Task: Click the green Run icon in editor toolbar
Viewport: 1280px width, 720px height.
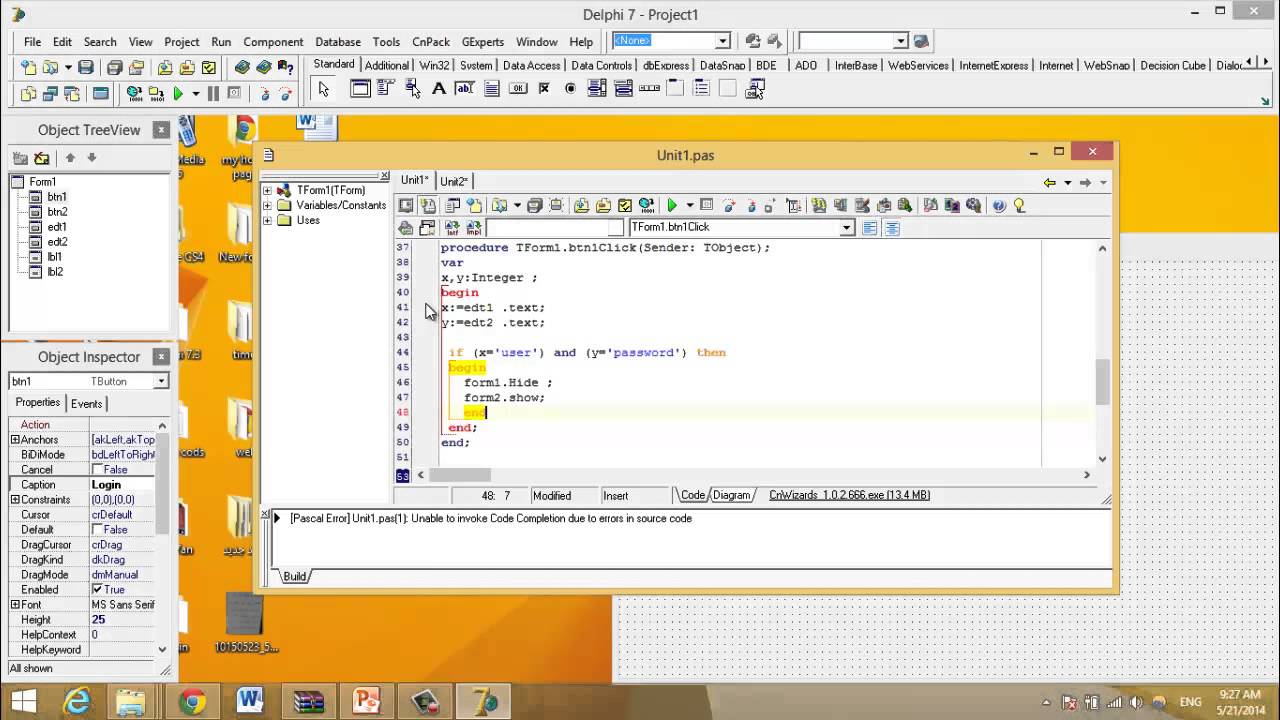Action: tap(672, 205)
